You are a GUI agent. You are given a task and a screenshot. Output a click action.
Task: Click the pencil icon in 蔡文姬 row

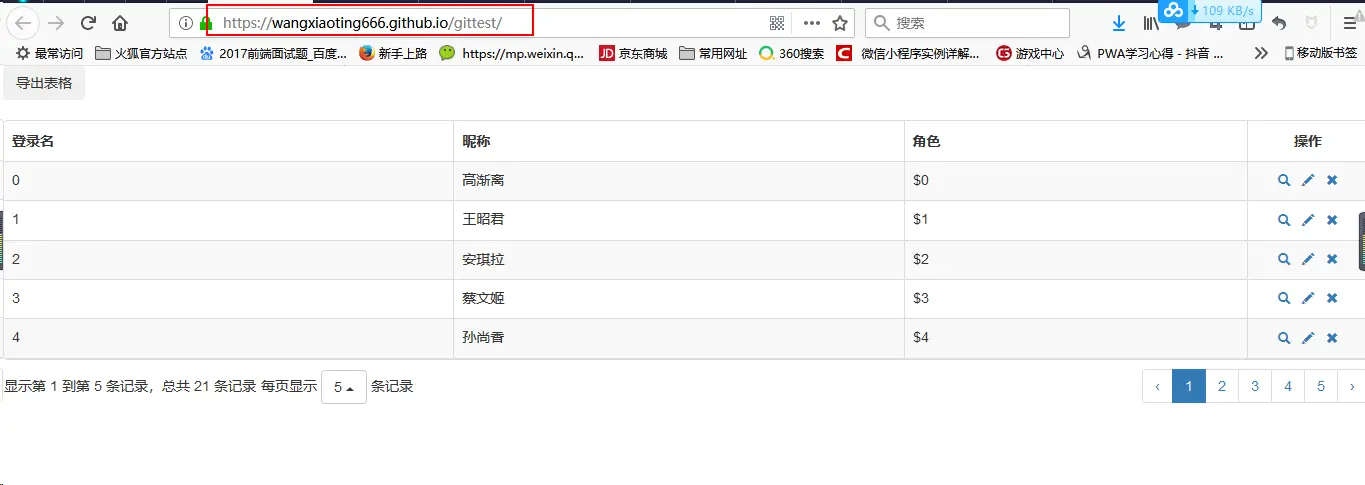click(1308, 298)
